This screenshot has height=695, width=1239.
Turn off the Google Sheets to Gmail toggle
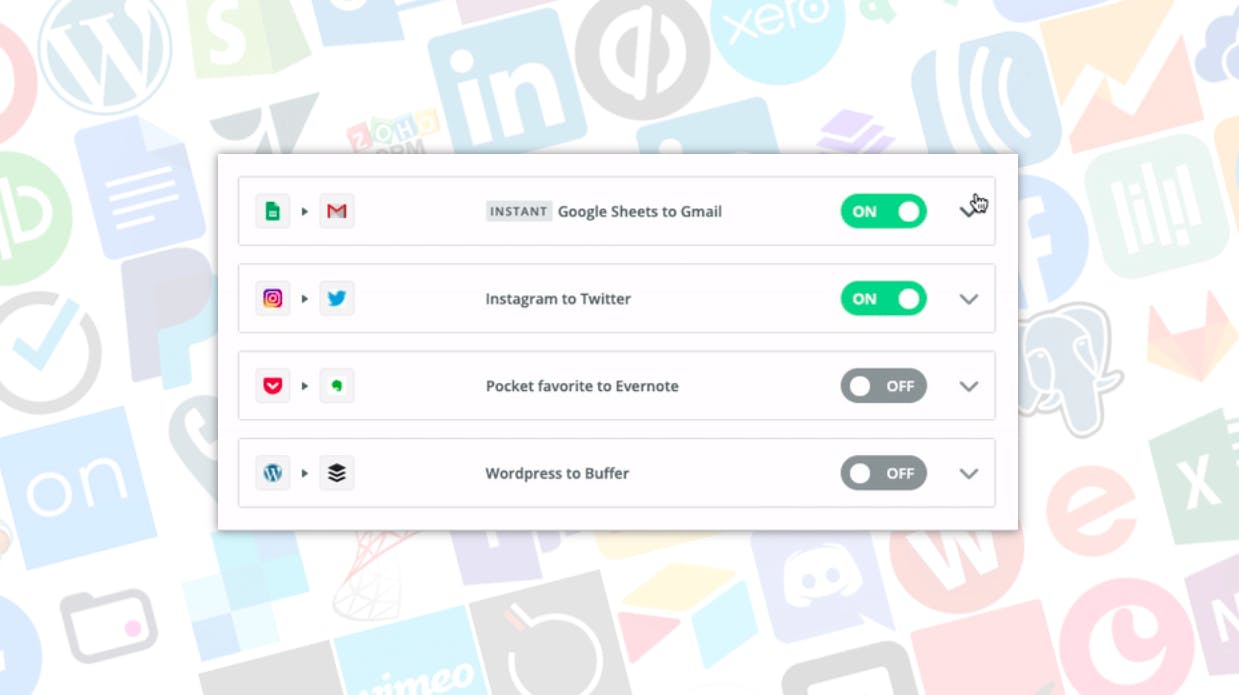(x=883, y=211)
